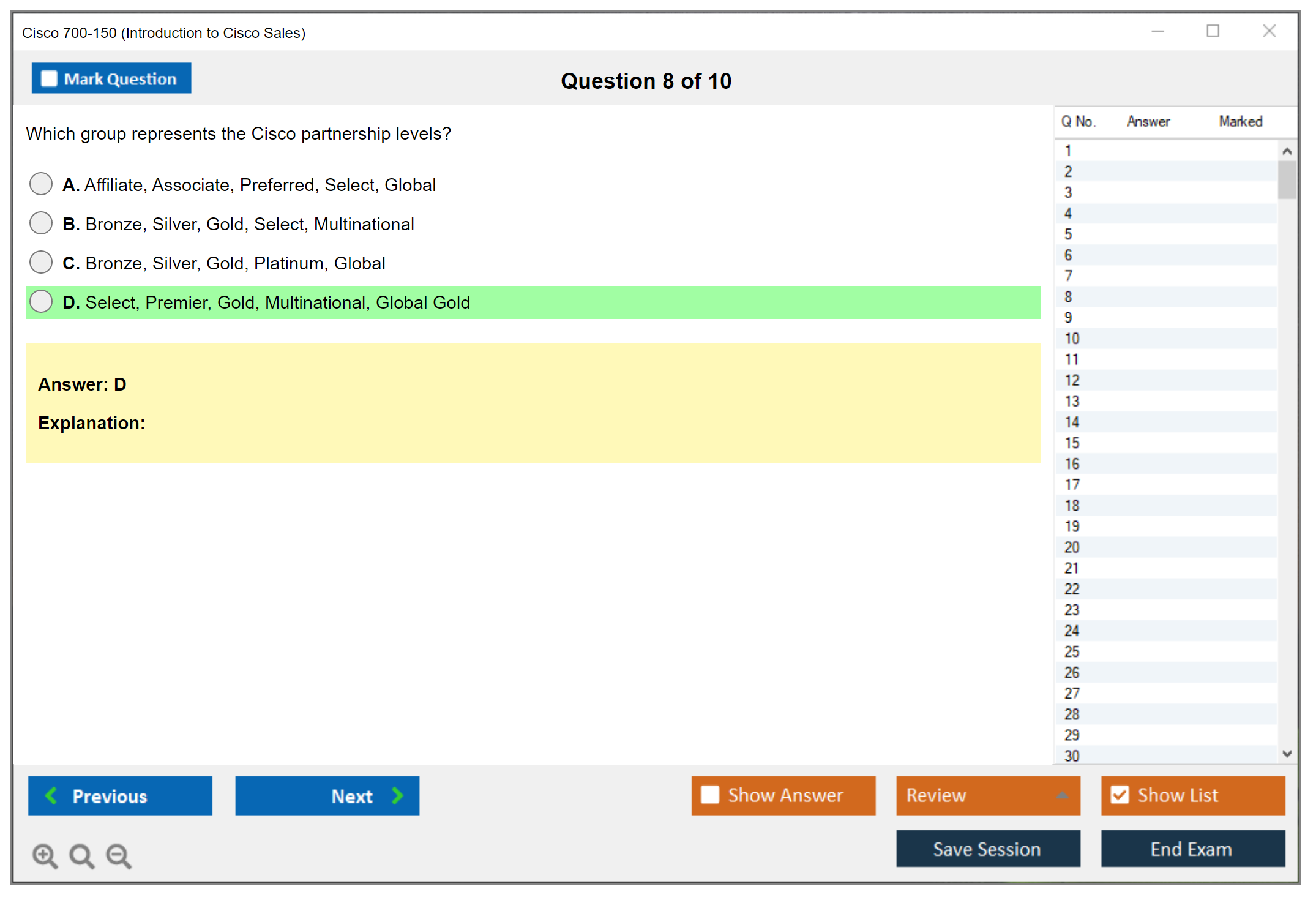Jump to question 12 in list
This screenshot has height=900, width=1316.
pyautogui.click(x=1072, y=380)
